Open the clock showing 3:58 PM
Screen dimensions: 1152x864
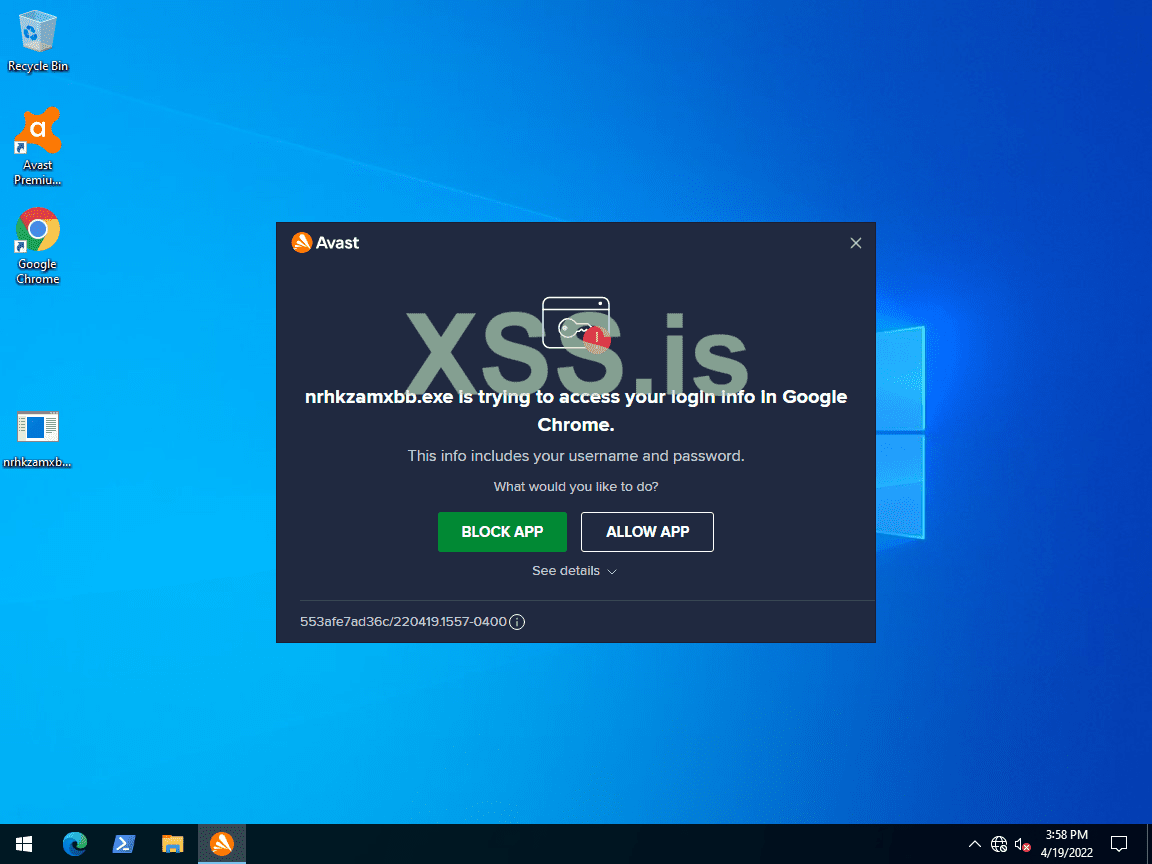[x=1066, y=844]
